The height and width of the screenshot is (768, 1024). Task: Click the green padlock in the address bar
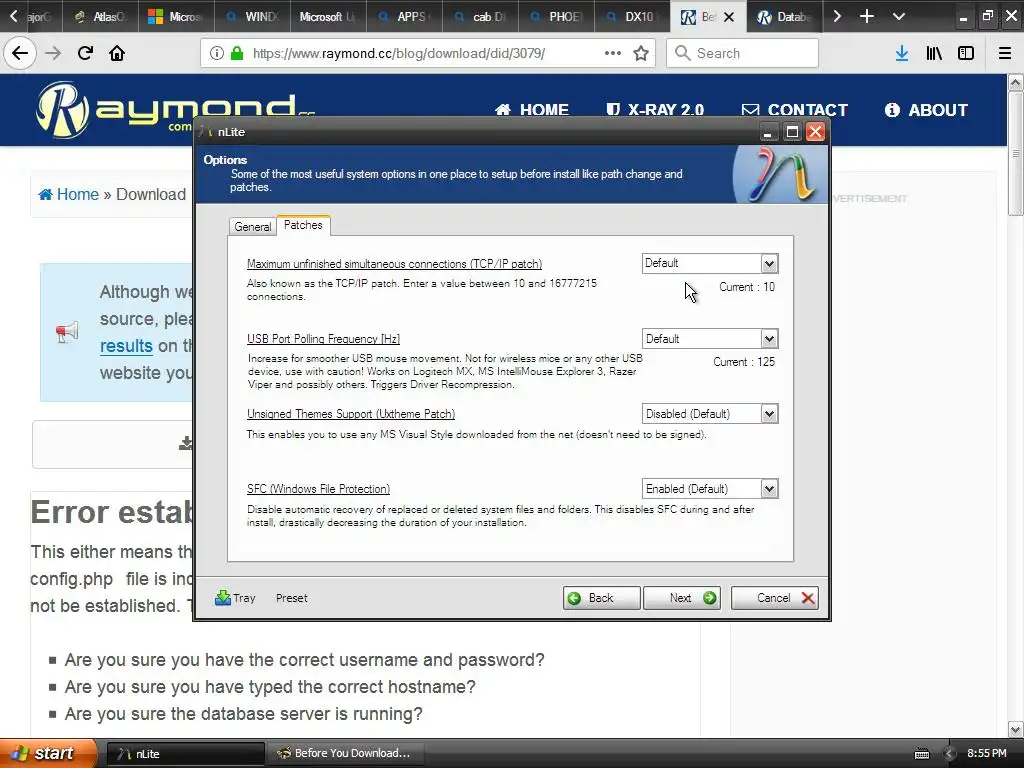237,53
